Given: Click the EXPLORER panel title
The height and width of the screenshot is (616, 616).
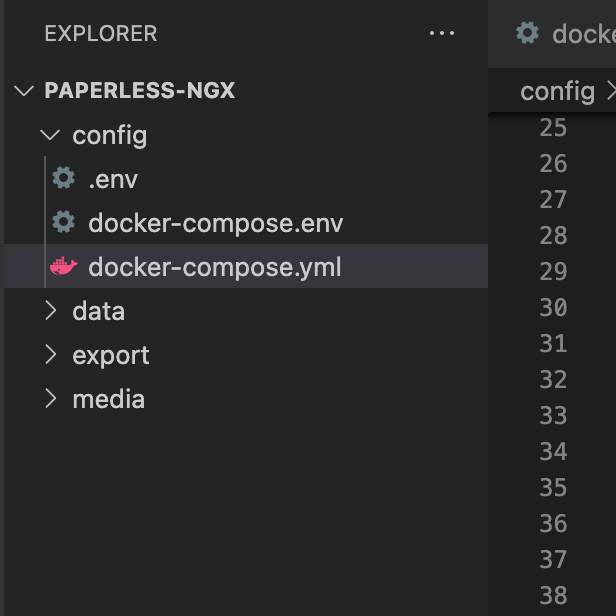Looking at the screenshot, I should tap(100, 34).
